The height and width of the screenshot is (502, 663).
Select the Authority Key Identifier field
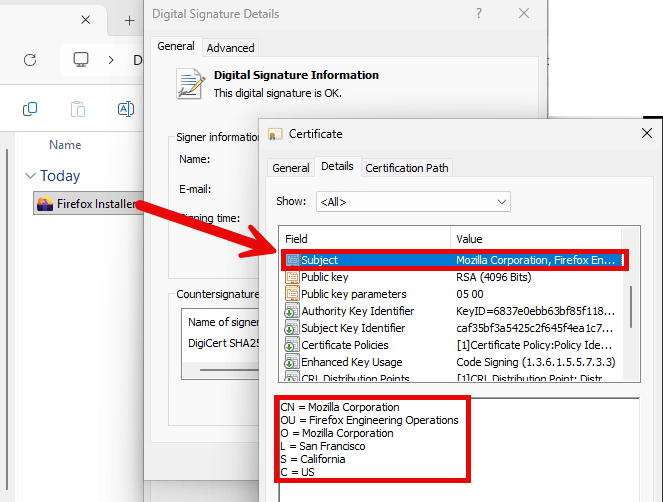tap(357, 311)
